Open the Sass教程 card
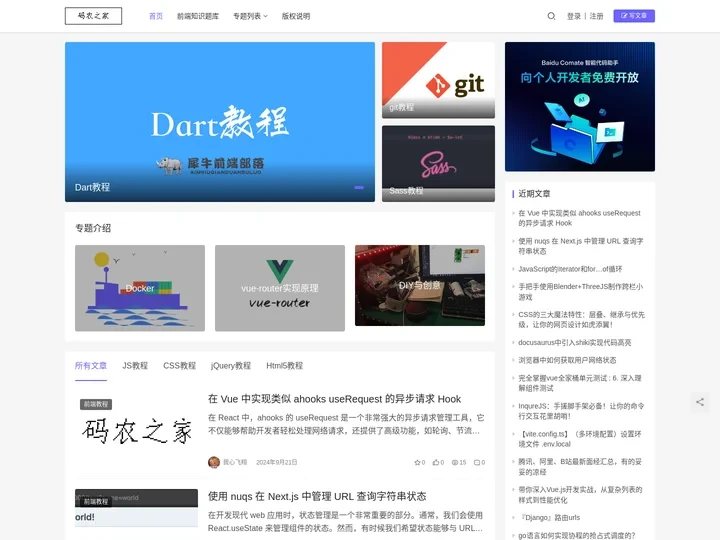The width and height of the screenshot is (720, 540). [x=438, y=163]
